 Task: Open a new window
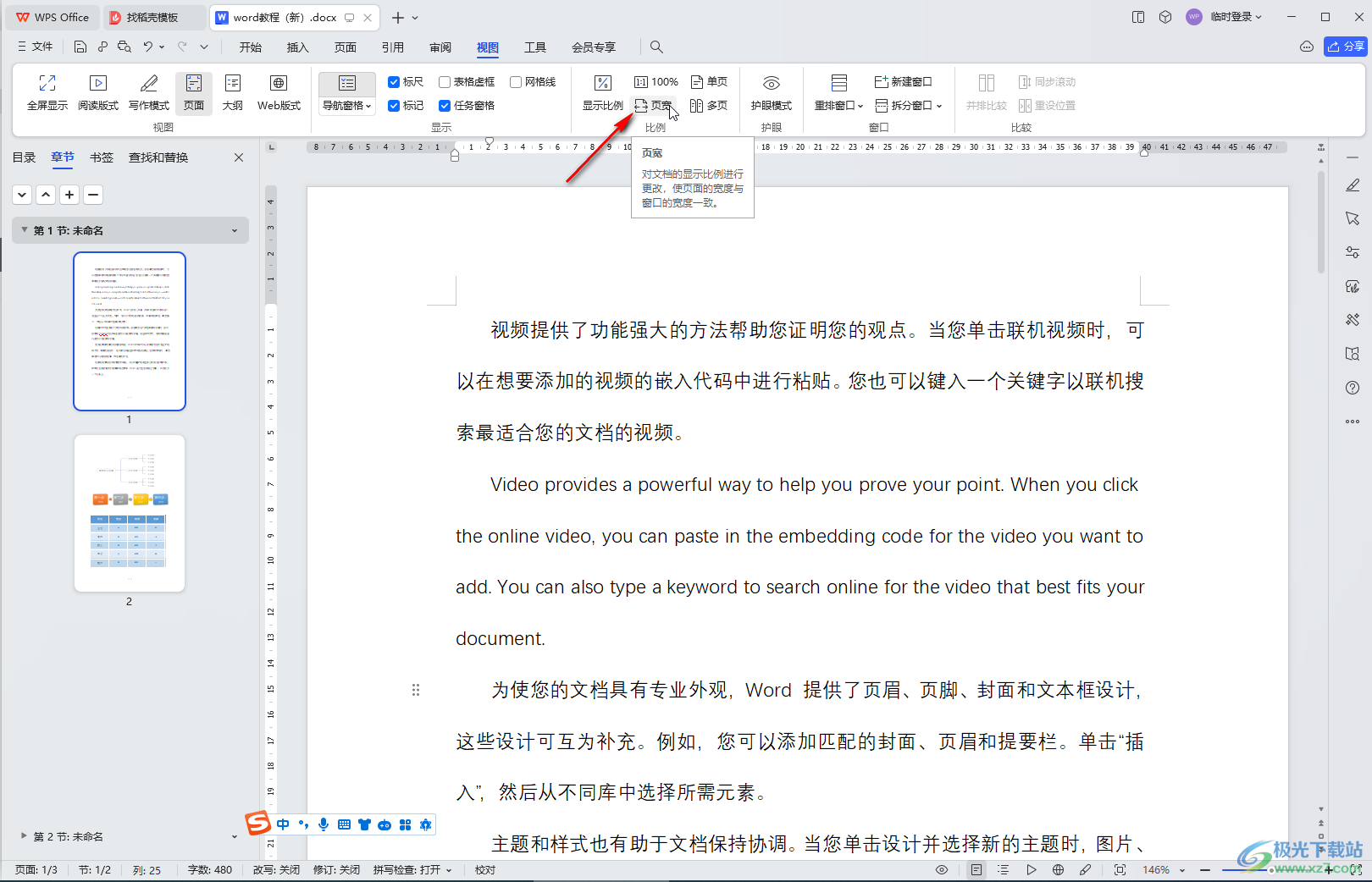coord(904,82)
